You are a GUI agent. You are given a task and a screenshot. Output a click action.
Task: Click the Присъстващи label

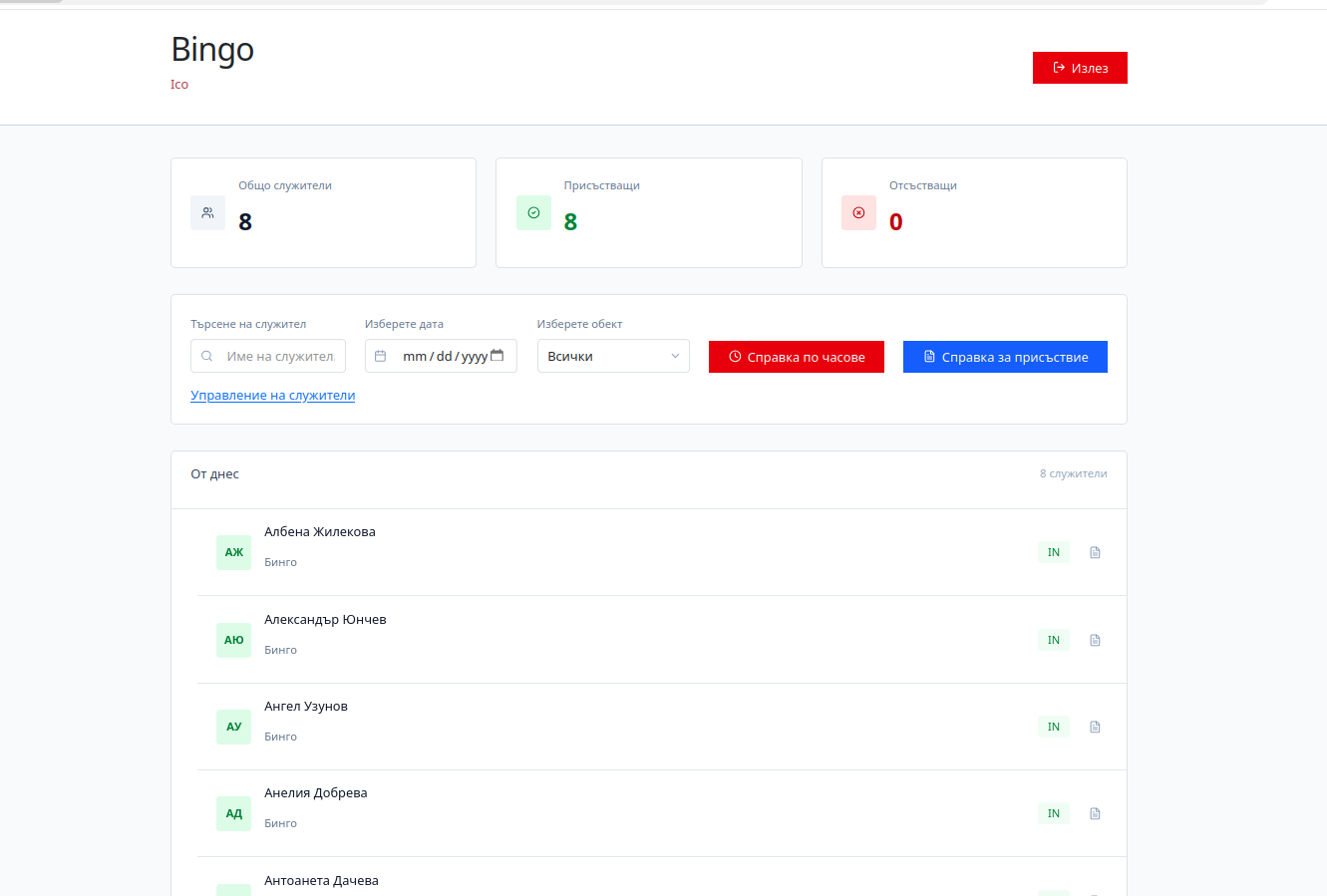[x=602, y=185]
